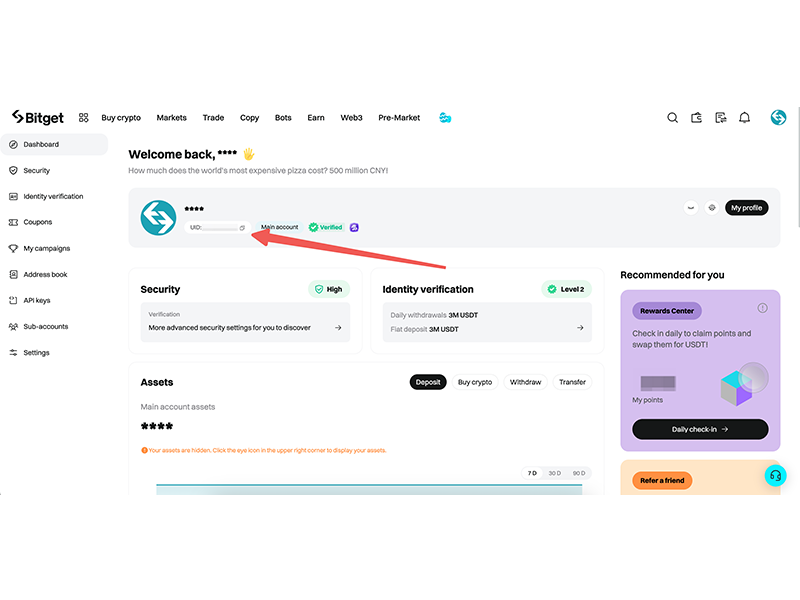
Task: Open the profile avatar in top bar
Action: coord(778,117)
